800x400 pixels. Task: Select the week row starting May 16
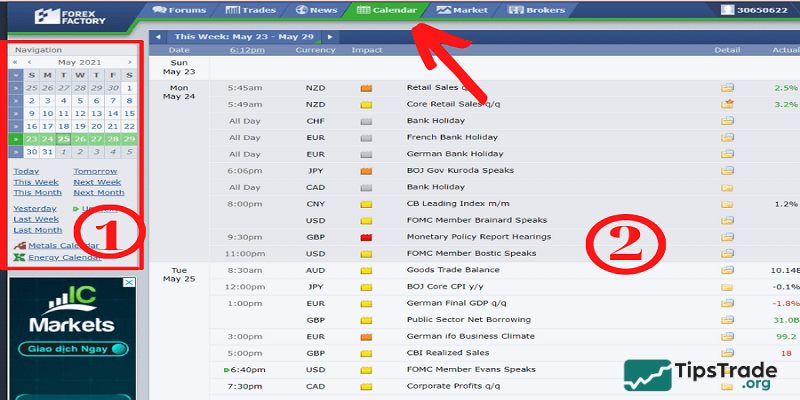[x=16, y=126]
